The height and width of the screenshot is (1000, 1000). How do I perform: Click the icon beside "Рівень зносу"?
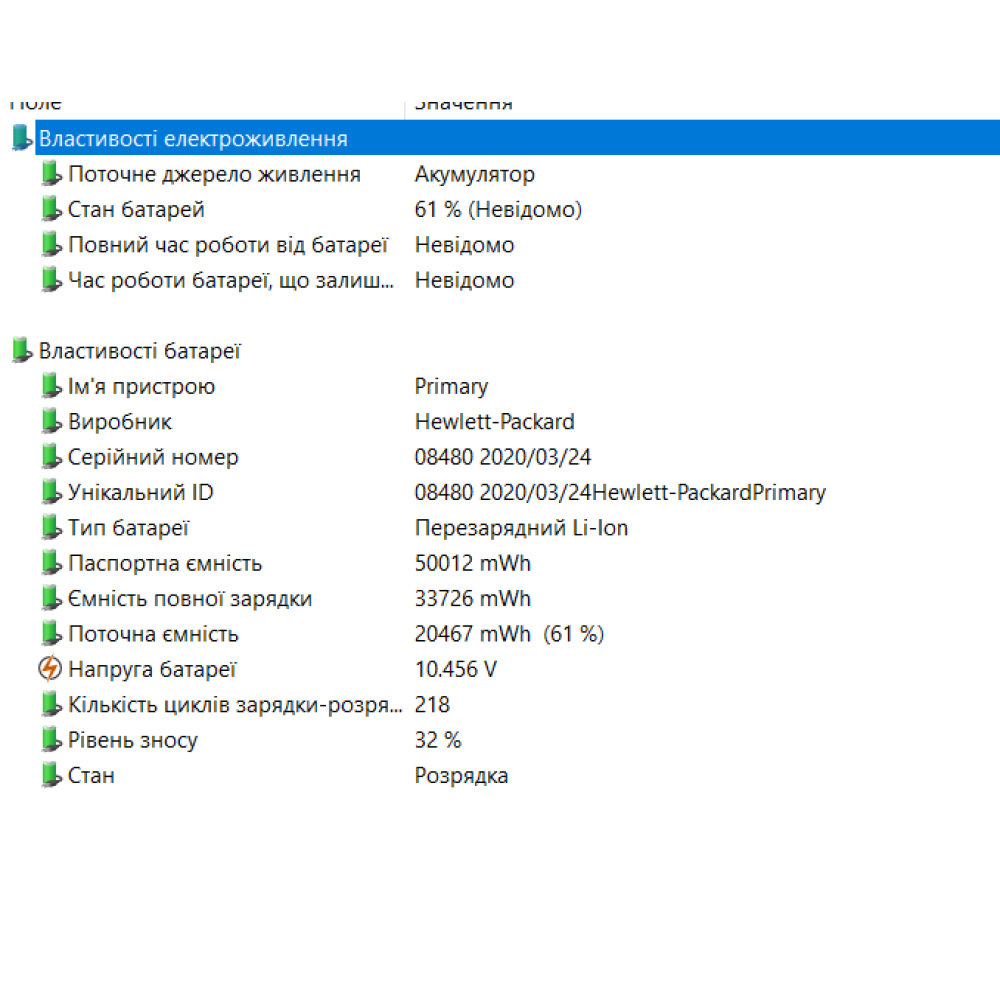[51, 741]
